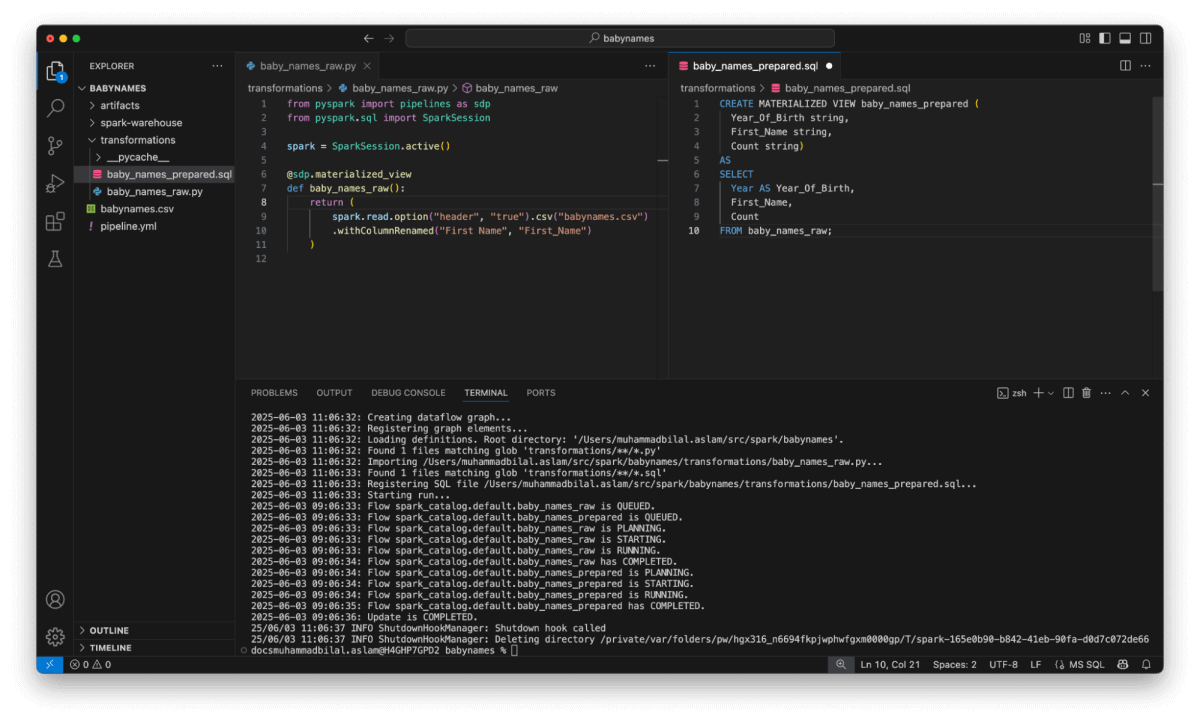Expand the artifacts folder

pos(120,105)
